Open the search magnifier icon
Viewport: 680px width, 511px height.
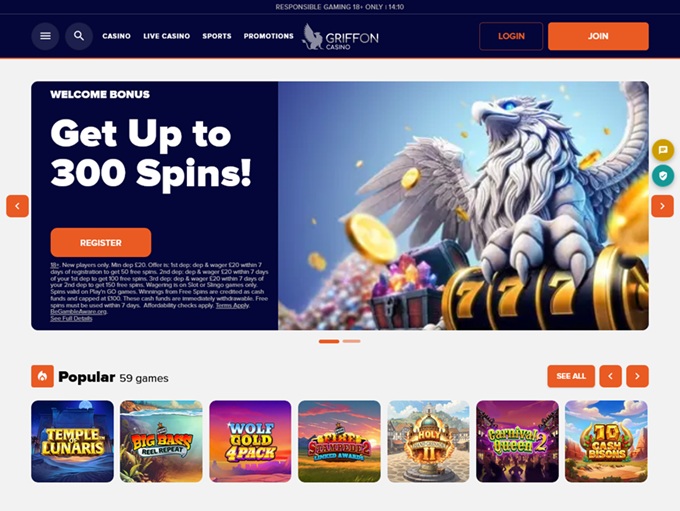click(x=79, y=36)
